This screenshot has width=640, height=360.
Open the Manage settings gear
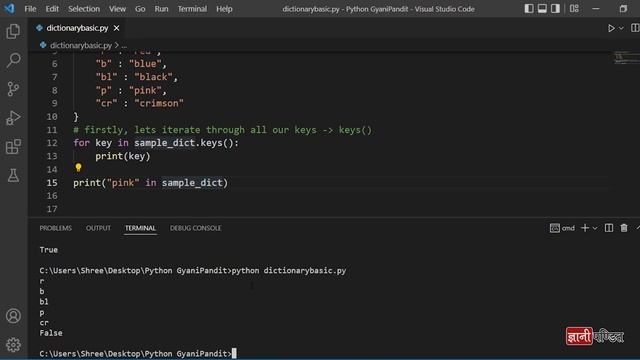(x=13, y=345)
